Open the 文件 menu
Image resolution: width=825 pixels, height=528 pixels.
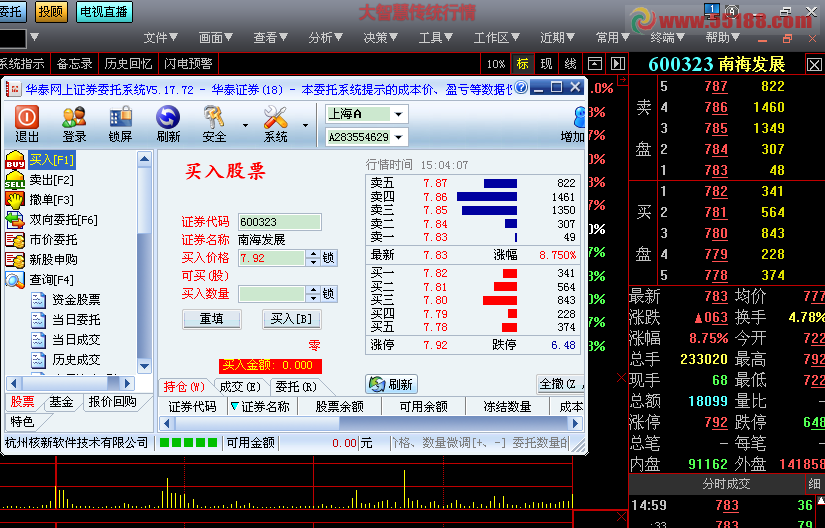pos(161,38)
